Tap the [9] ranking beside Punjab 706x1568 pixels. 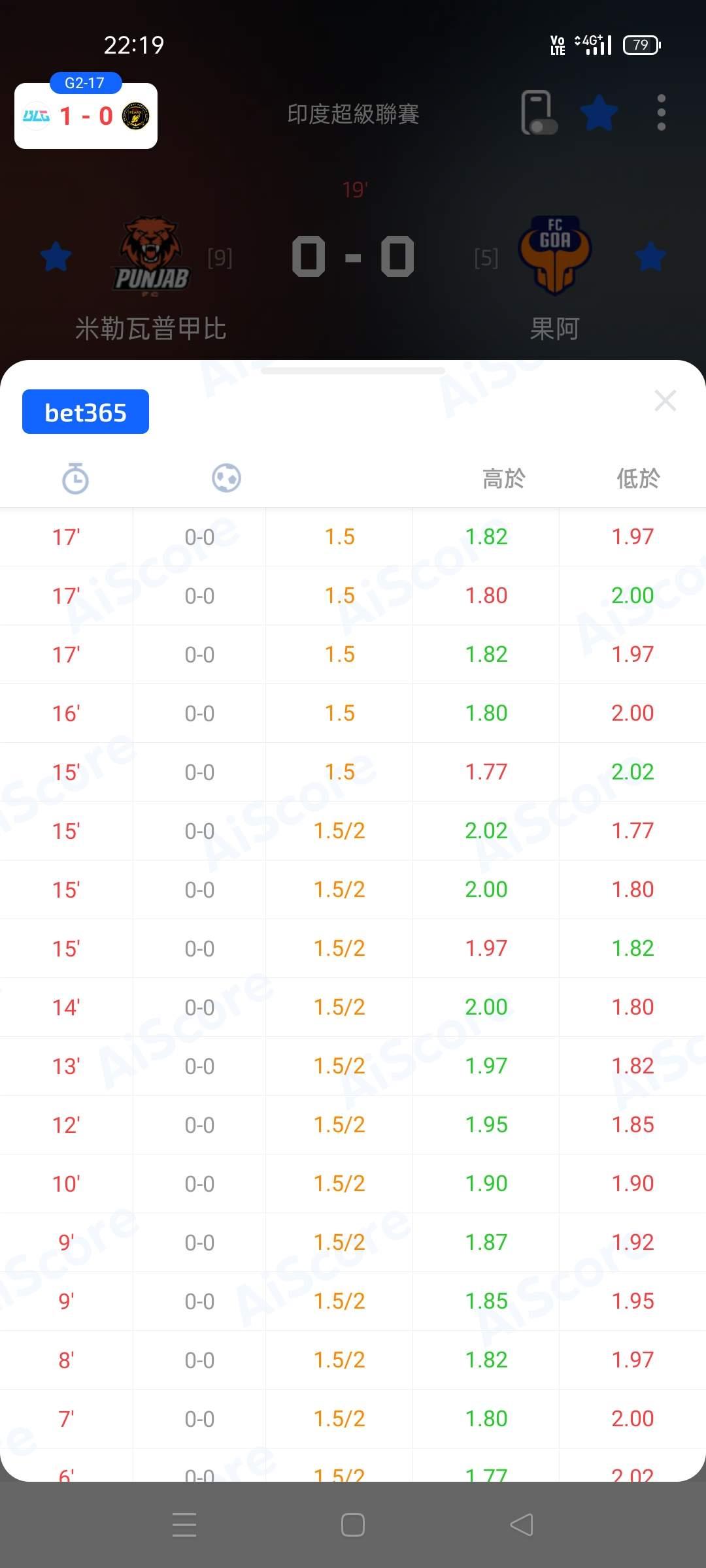pyautogui.click(x=220, y=258)
